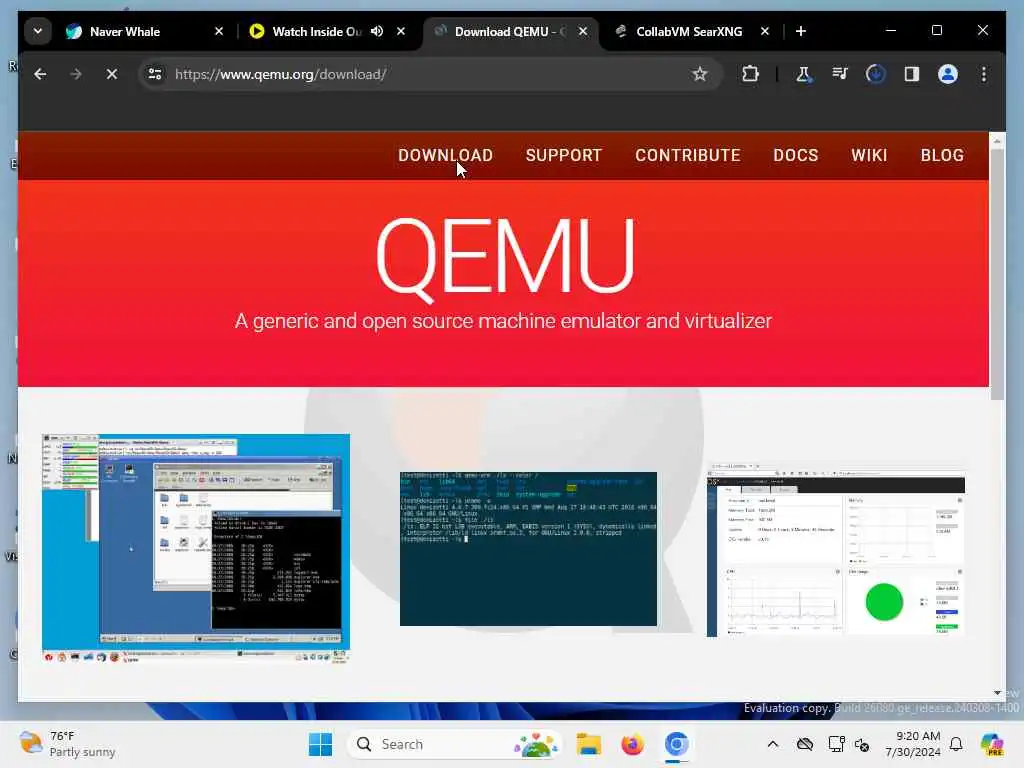Stop loading the page
This screenshot has width=1024, height=768.
pyautogui.click(x=112, y=74)
